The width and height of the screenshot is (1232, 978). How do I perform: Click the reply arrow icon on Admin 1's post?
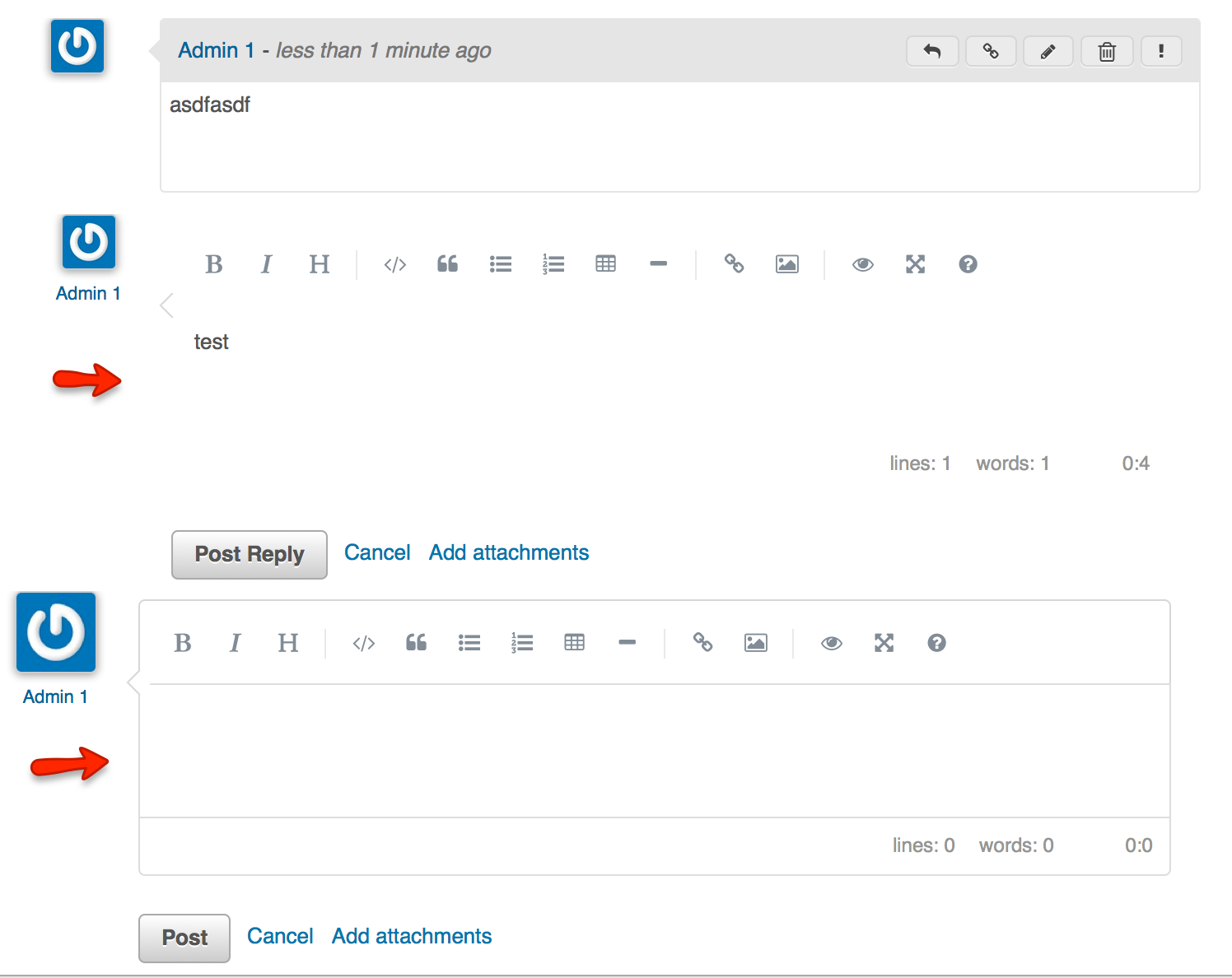click(x=931, y=51)
